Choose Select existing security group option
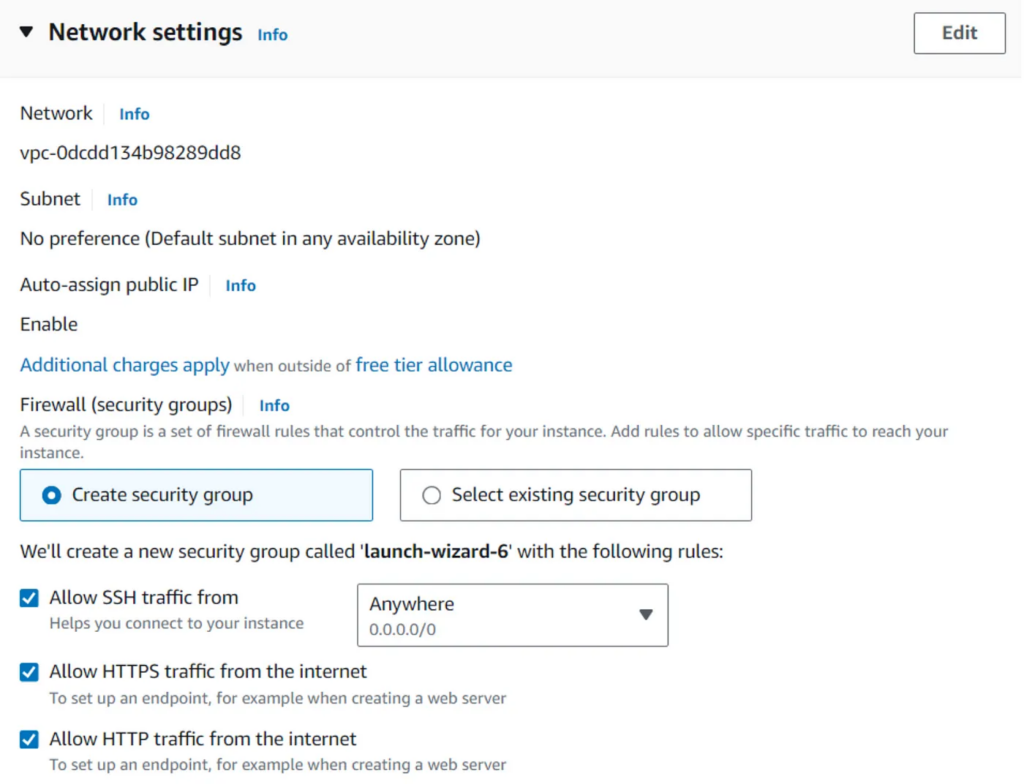Screen dimensions: 1024x784 click(x=432, y=495)
